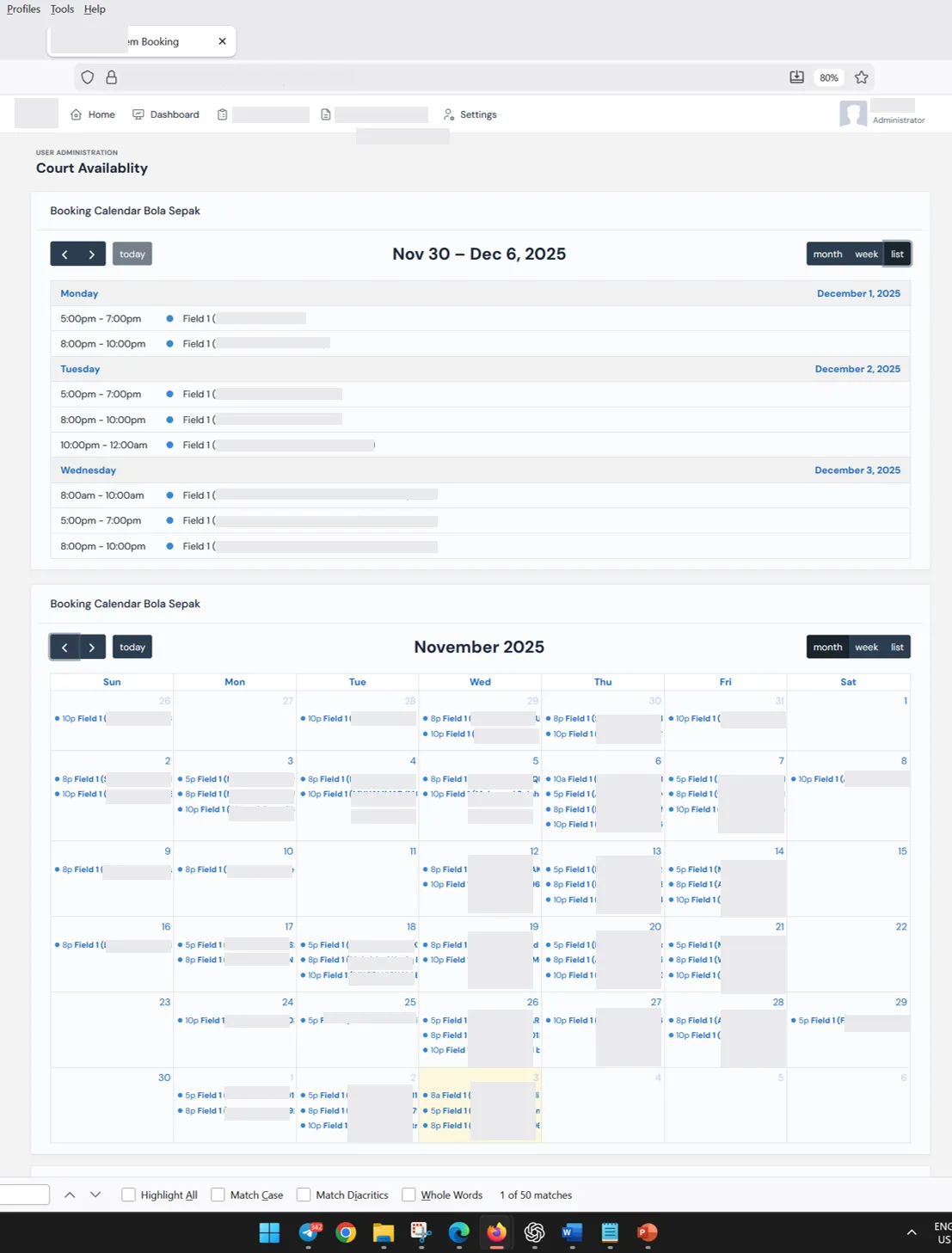Image resolution: width=952 pixels, height=1253 pixels.
Task: Open the Help menu
Action: (x=95, y=9)
